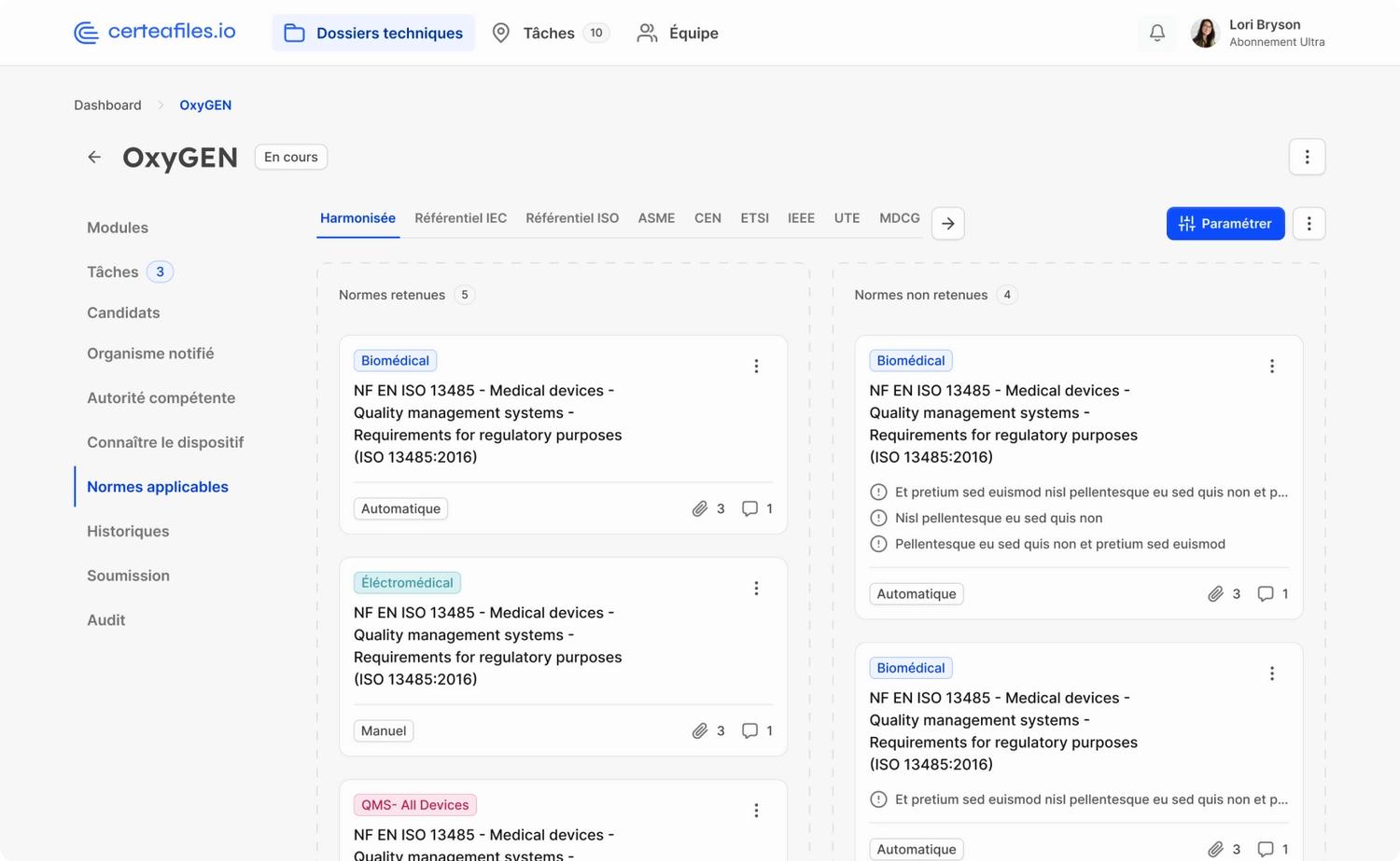Switch to the Référentiel IEC tab
Viewport: 1400px width, 861px height.
[x=460, y=218]
